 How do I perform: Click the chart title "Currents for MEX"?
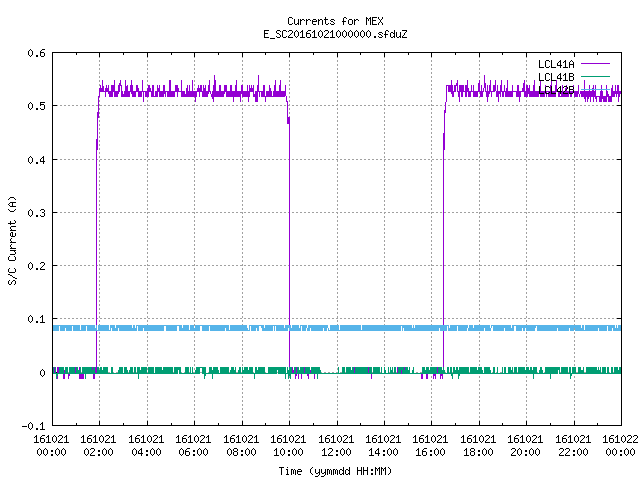[335, 21]
